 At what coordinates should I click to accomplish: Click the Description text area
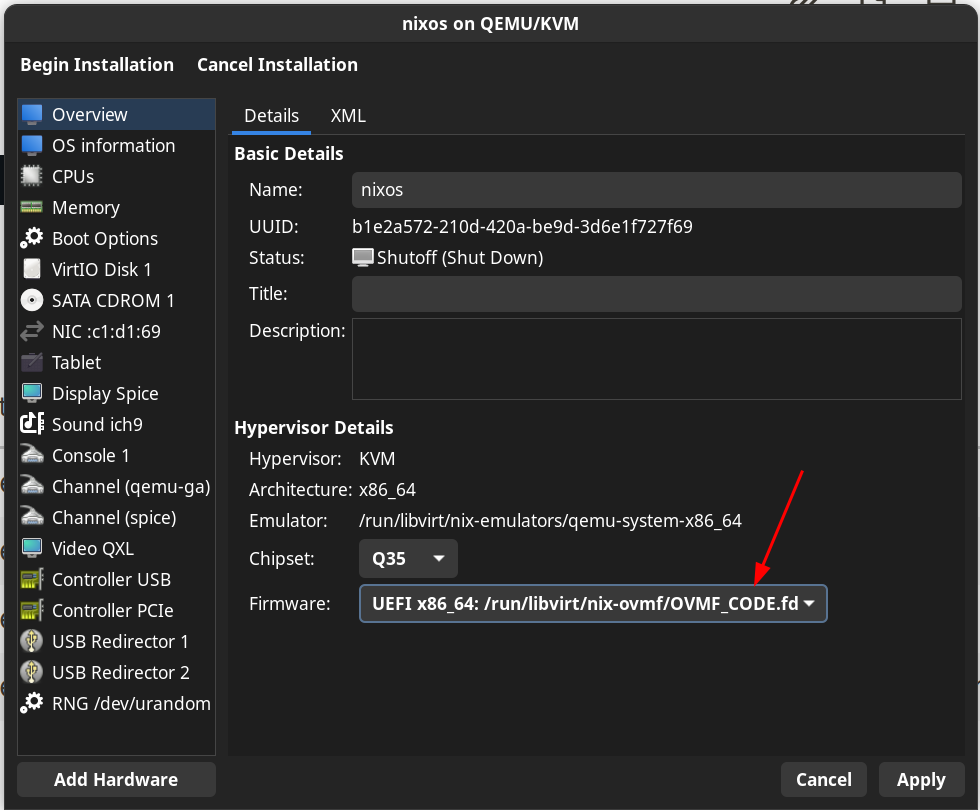[656, 359]
